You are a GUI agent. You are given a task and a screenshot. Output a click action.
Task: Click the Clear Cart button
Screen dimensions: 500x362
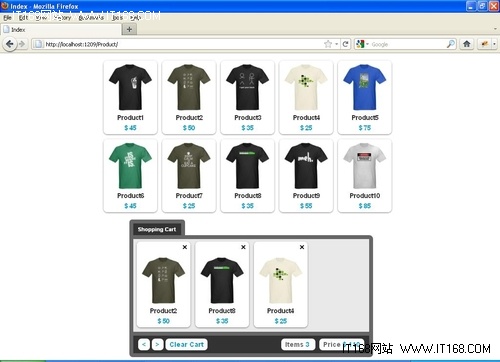point(187,344)
